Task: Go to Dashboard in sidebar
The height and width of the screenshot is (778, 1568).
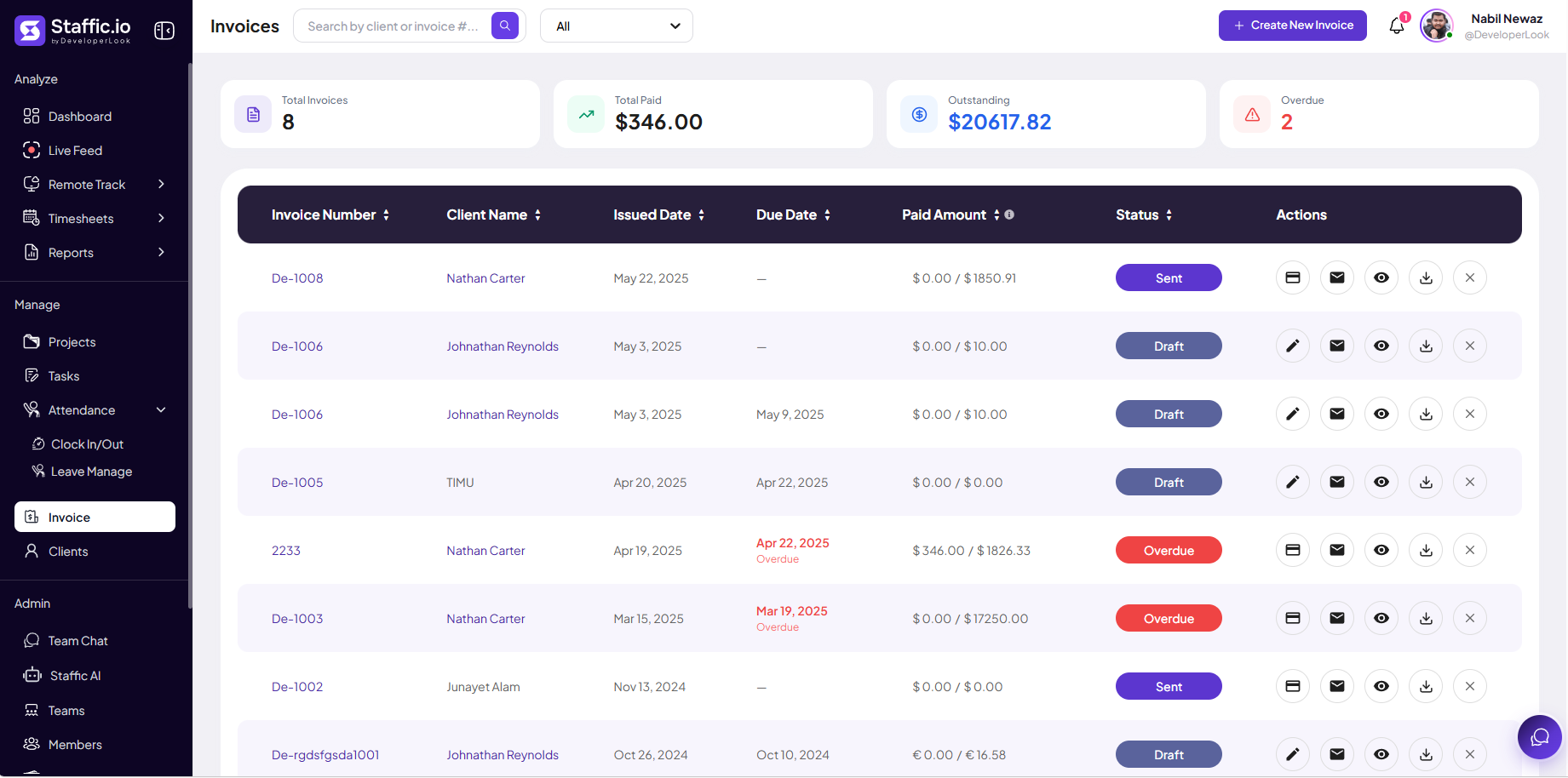Action: [x=79, y=116]
